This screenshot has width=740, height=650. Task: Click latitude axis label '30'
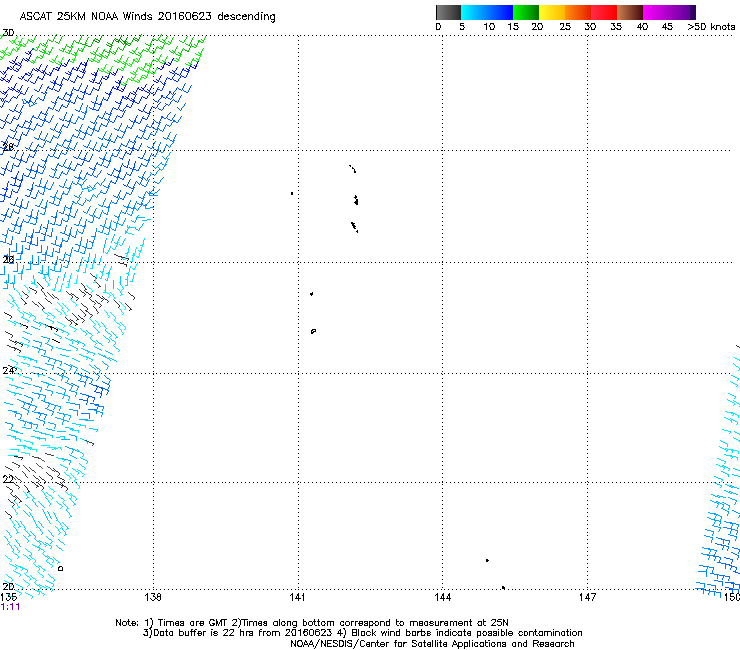[x=8, y=33]
